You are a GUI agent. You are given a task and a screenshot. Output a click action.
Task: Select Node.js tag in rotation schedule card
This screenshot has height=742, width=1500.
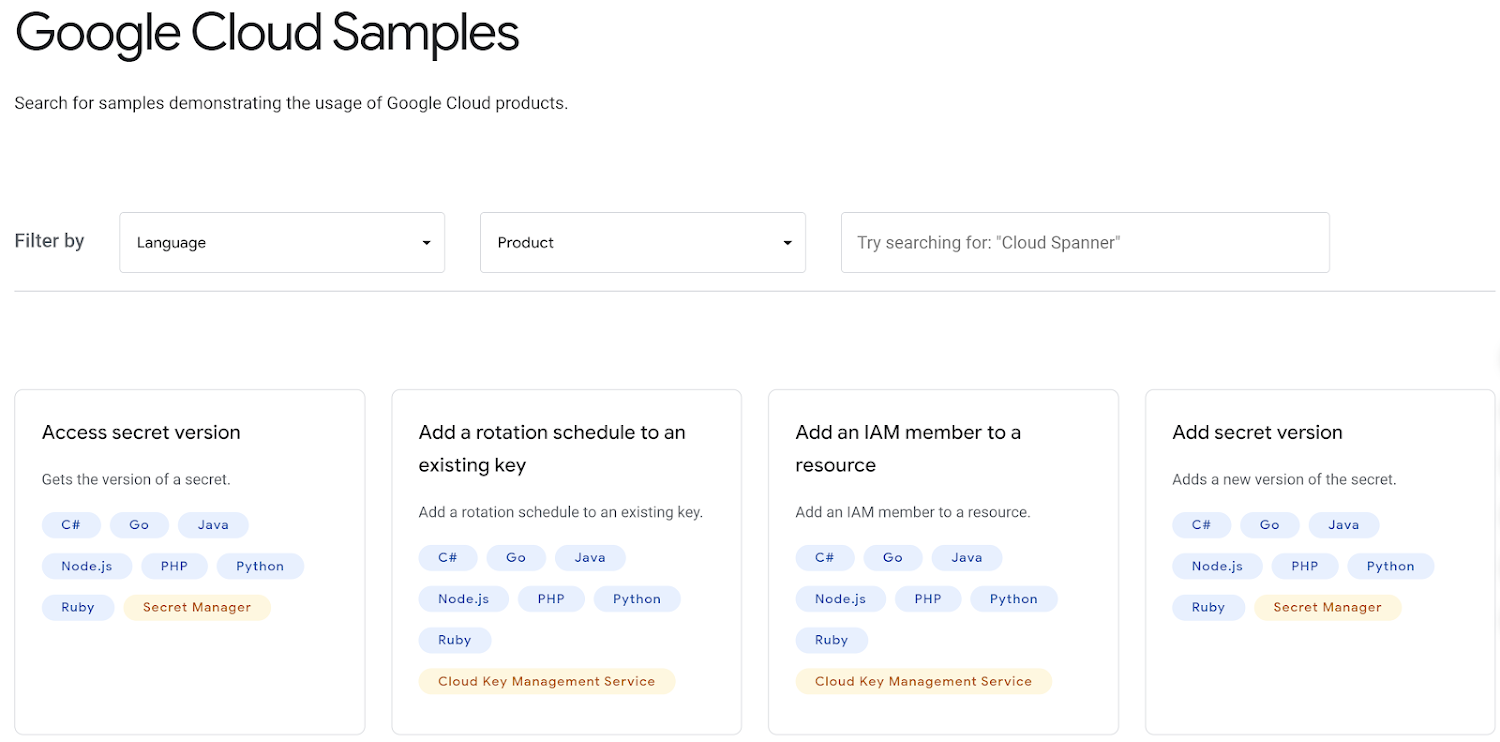463,599
